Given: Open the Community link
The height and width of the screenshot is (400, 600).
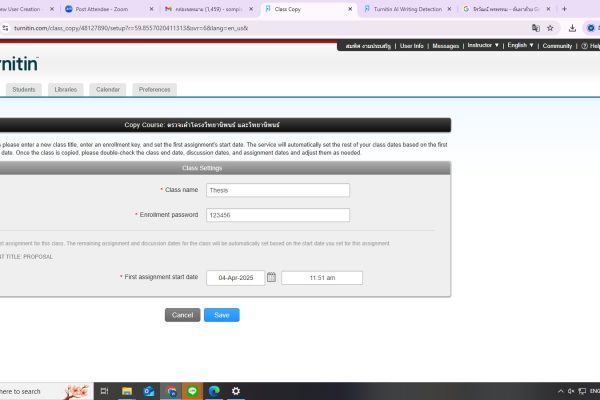Looking at the screenshot, I should (557, 46).
